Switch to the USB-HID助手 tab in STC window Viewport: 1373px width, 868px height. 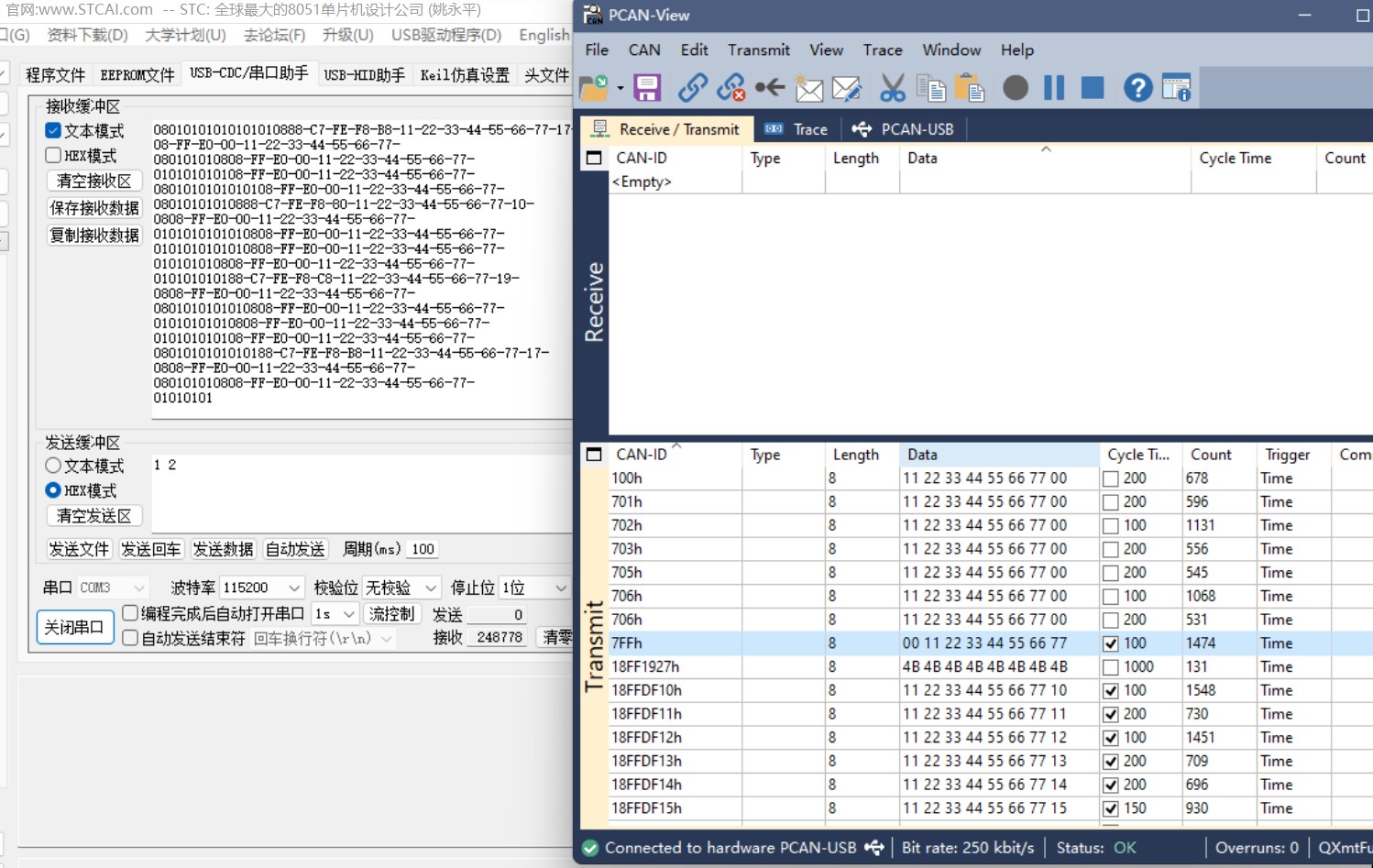[x=364, y=75]
